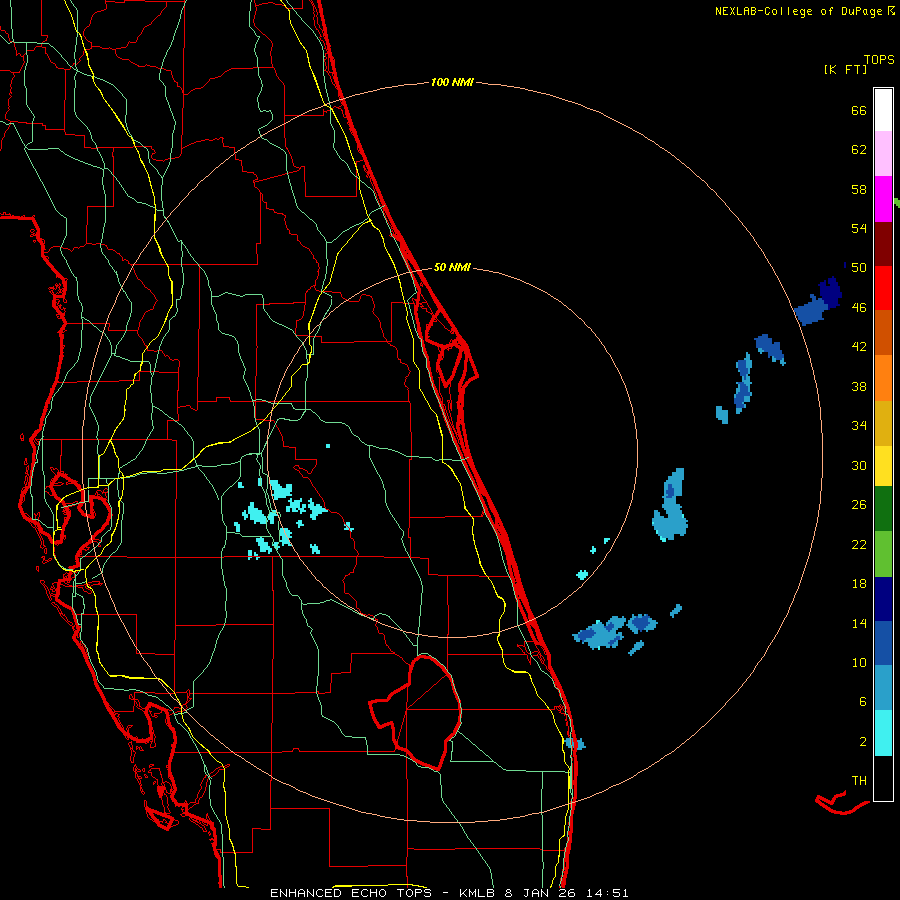The image size is (900, 900).
Task: Click the legend value '42'
Action: (859, 347)
